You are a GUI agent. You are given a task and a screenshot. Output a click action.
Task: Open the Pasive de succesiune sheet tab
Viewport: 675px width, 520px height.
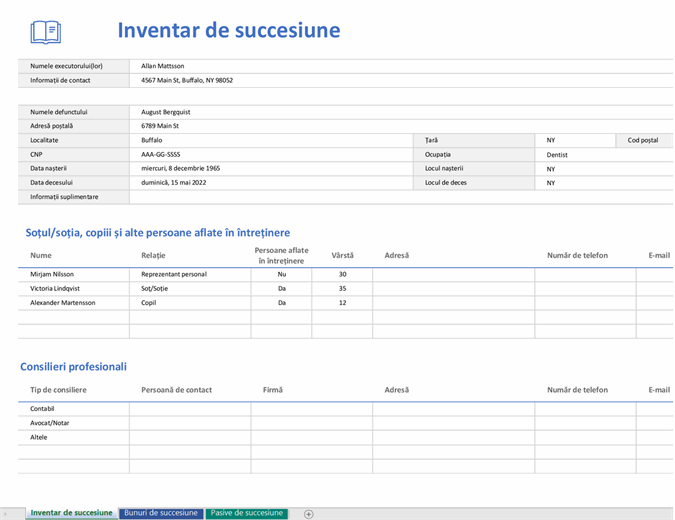[x=246, y=513]
